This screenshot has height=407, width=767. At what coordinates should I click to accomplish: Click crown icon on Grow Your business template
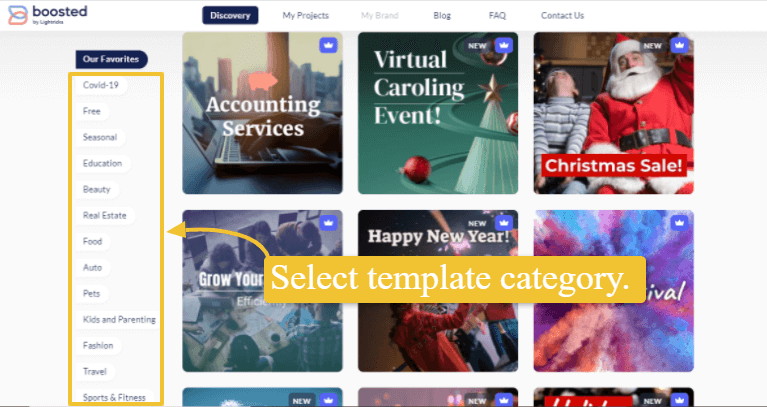click(x=329, y=223)
